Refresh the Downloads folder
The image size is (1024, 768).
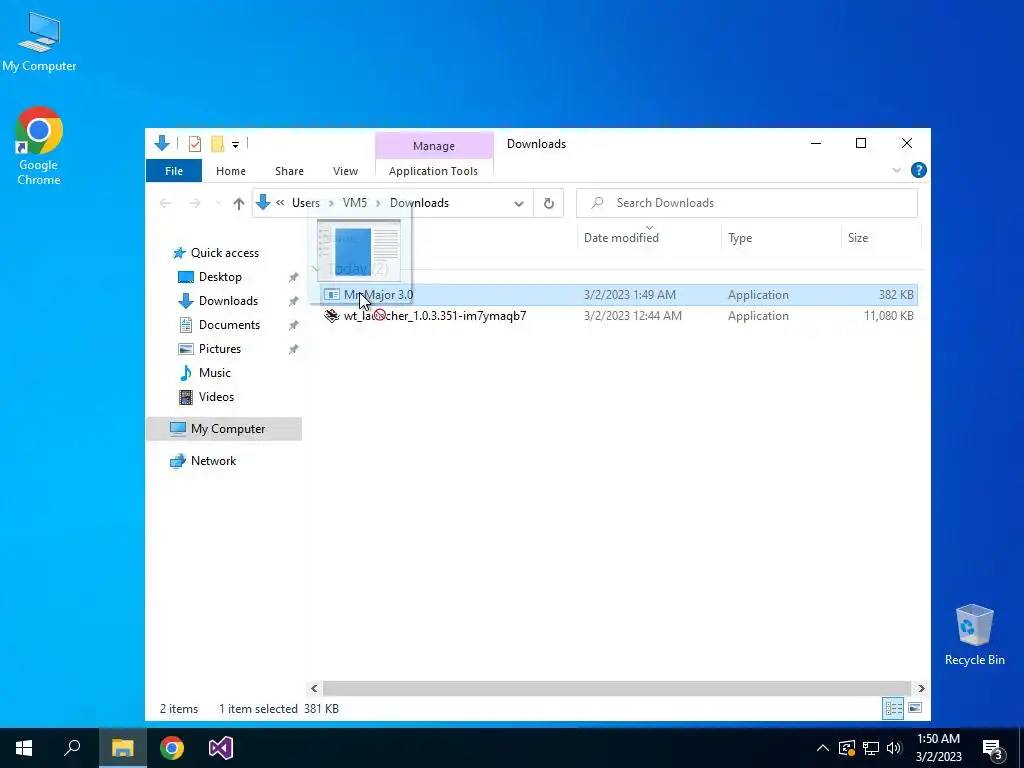pos(549,203)
